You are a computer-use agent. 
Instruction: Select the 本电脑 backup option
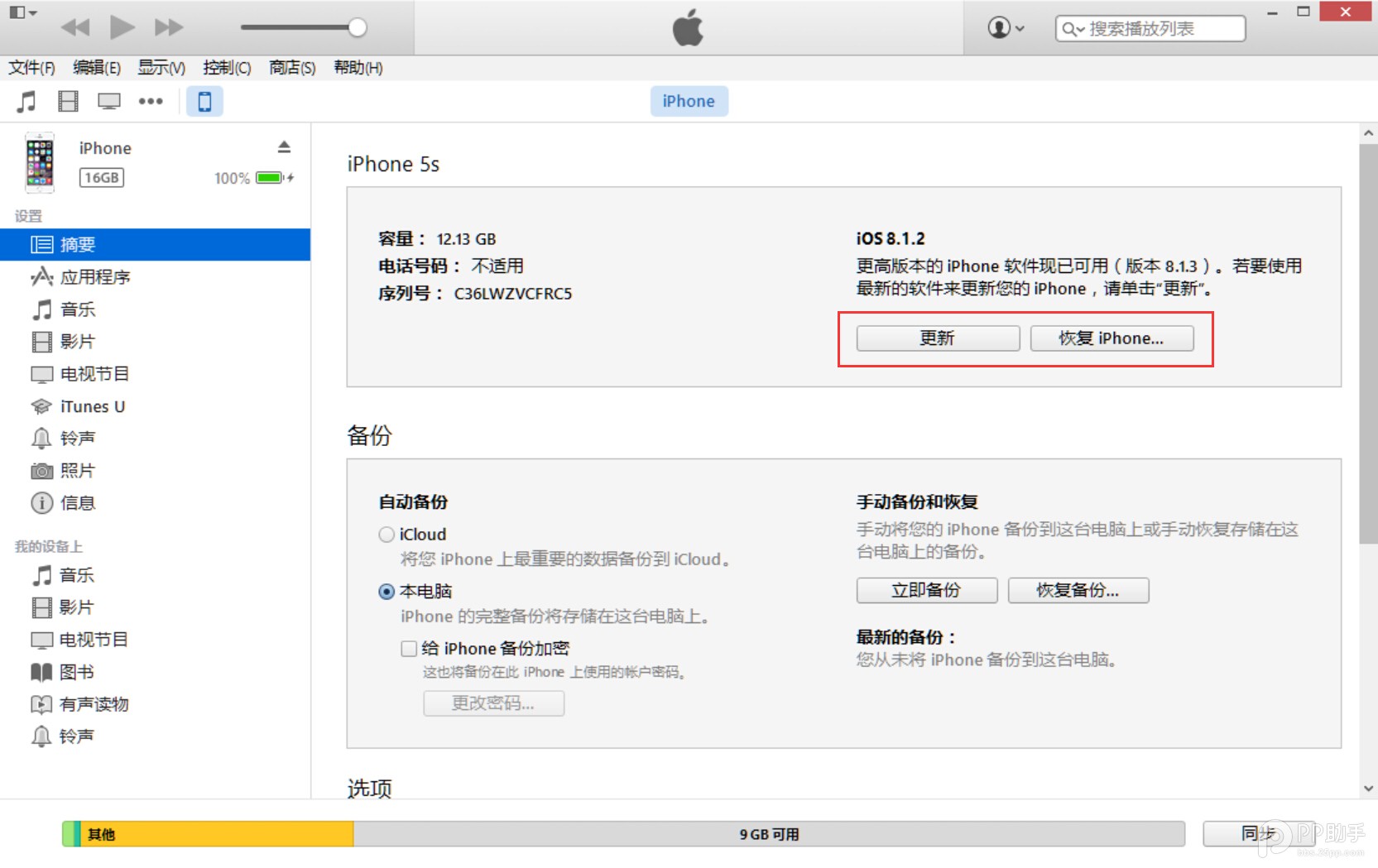coord(386,591)
